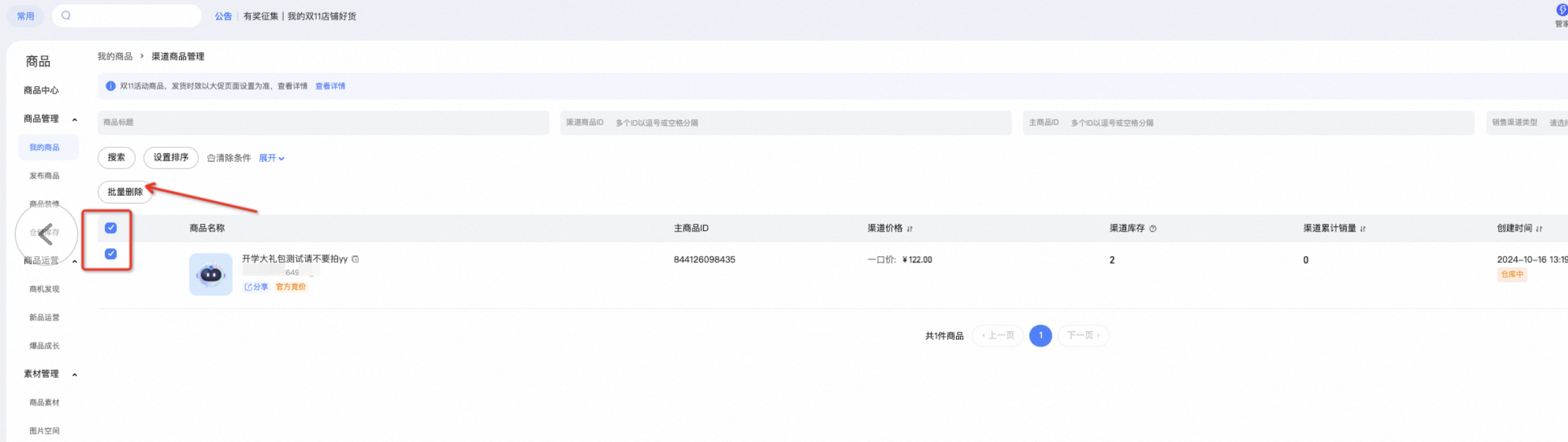Collapse the 商品管理 sidebar section

click(x=74, y=119)
